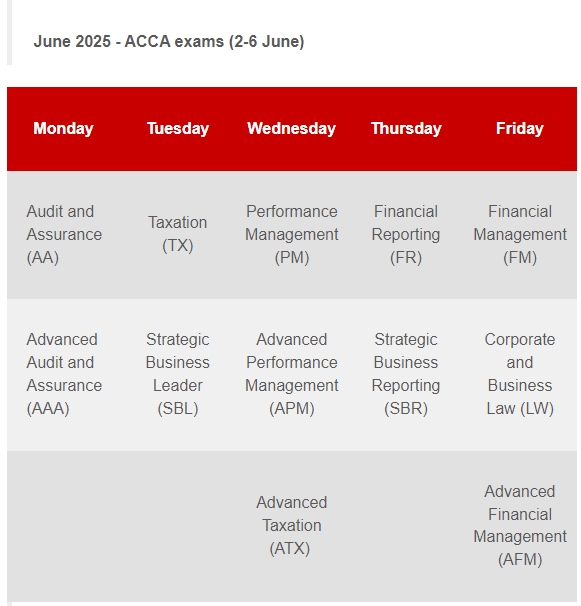Click Advanced Performance Management (APM) cell
The image size is (581, 606).
(292, 374)
